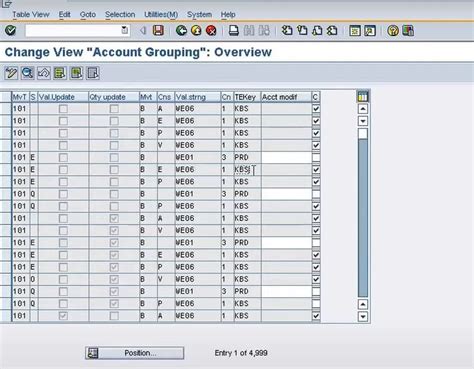Click the Position... button
474x369 pixels.
tap(134, 353)
